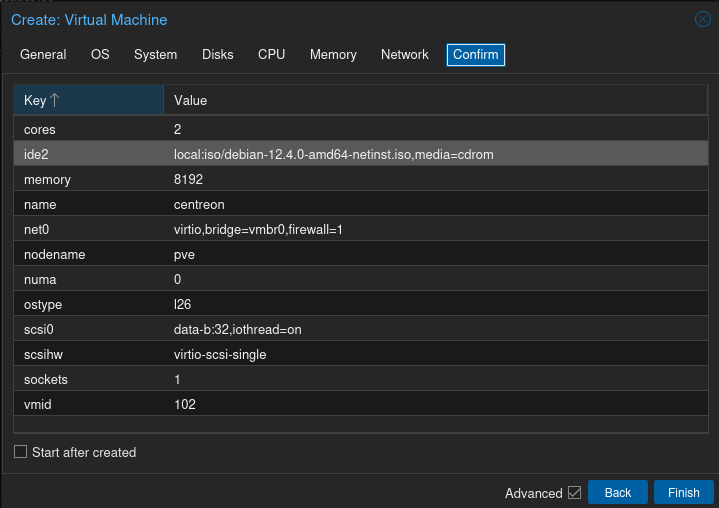This screenshot has height=508, width=719.
Task: Switch to the CPU tab
Action: point(271,55)
